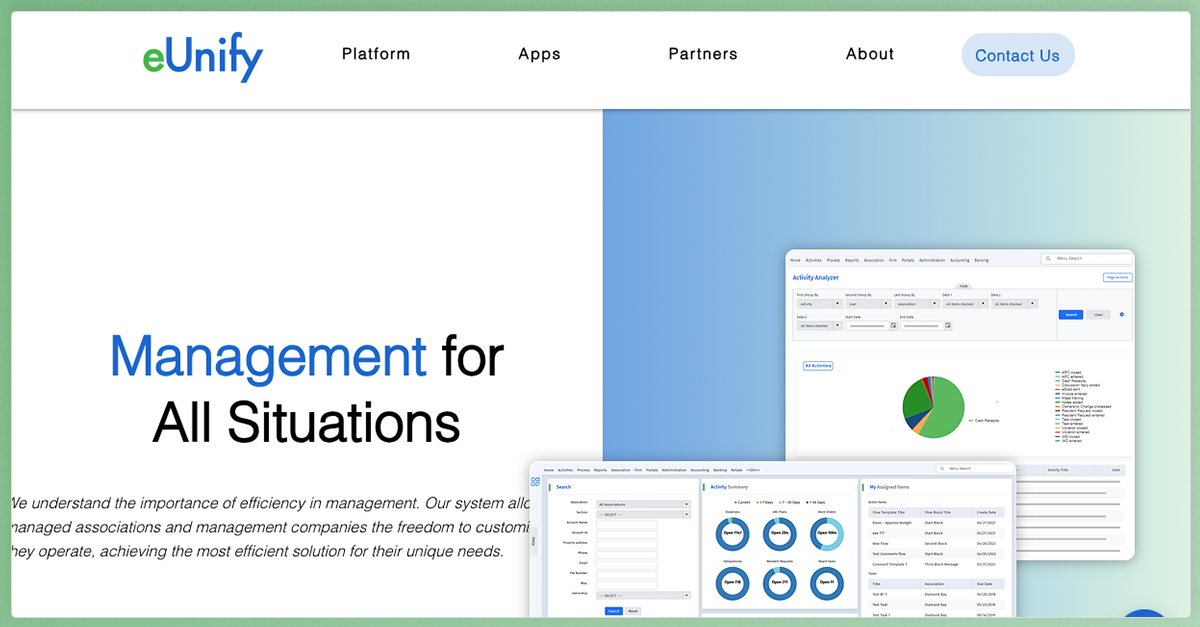The image size is (1200, 627).
Task: Select the All Activities chart label
Action: [818, 366]
